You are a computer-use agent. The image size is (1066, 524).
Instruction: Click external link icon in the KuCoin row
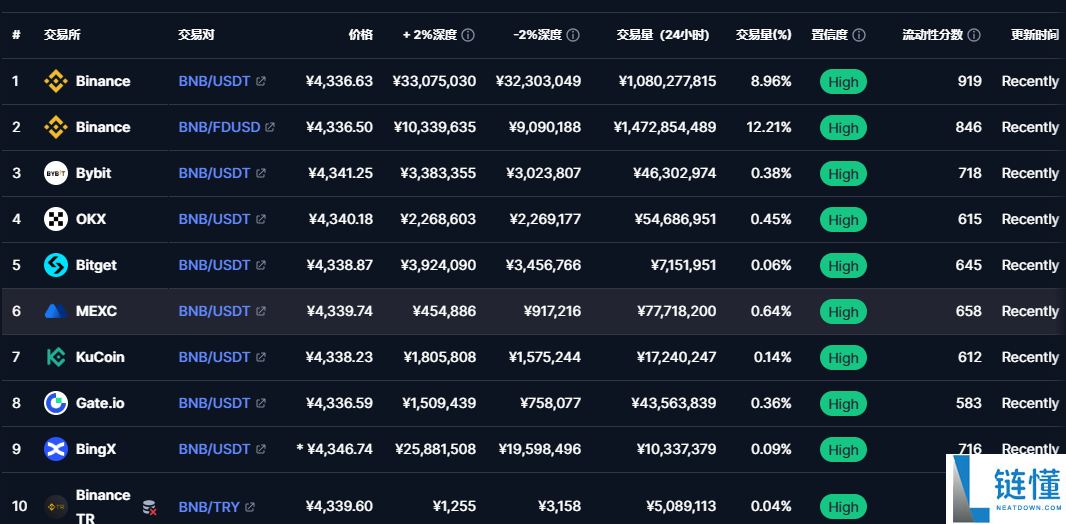point(260,357)
